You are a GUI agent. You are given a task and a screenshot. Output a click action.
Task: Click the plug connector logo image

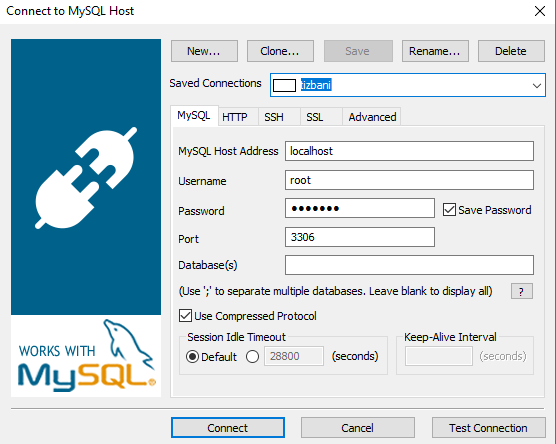pyautogui.click(x=86, y=177)
